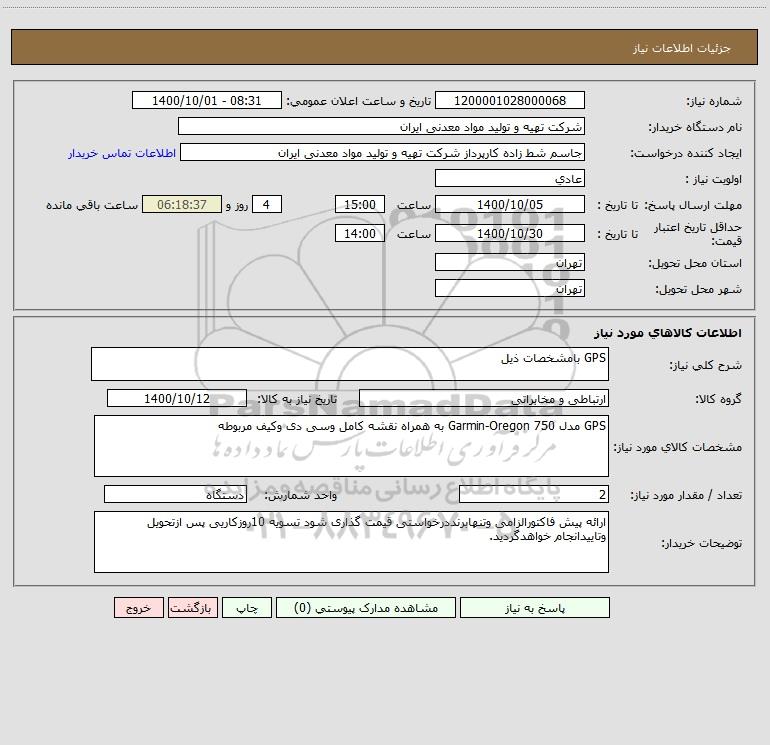The height and width of the screenshot is (745, 770).
Task: Click the 'گروه کالا:' label
Action: pos(718,399)
